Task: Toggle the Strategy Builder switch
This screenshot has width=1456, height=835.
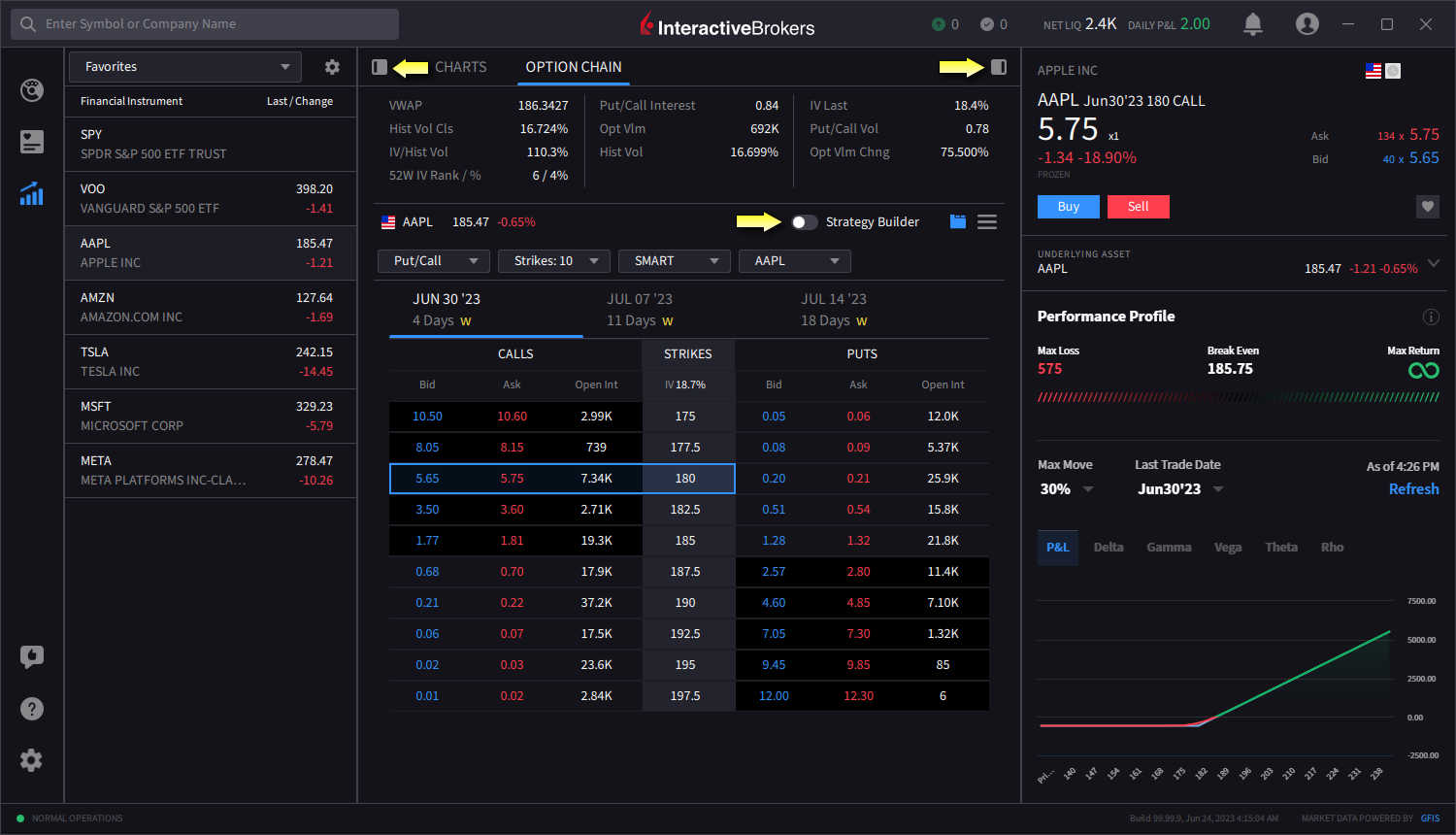Action: tap(804, 222)
